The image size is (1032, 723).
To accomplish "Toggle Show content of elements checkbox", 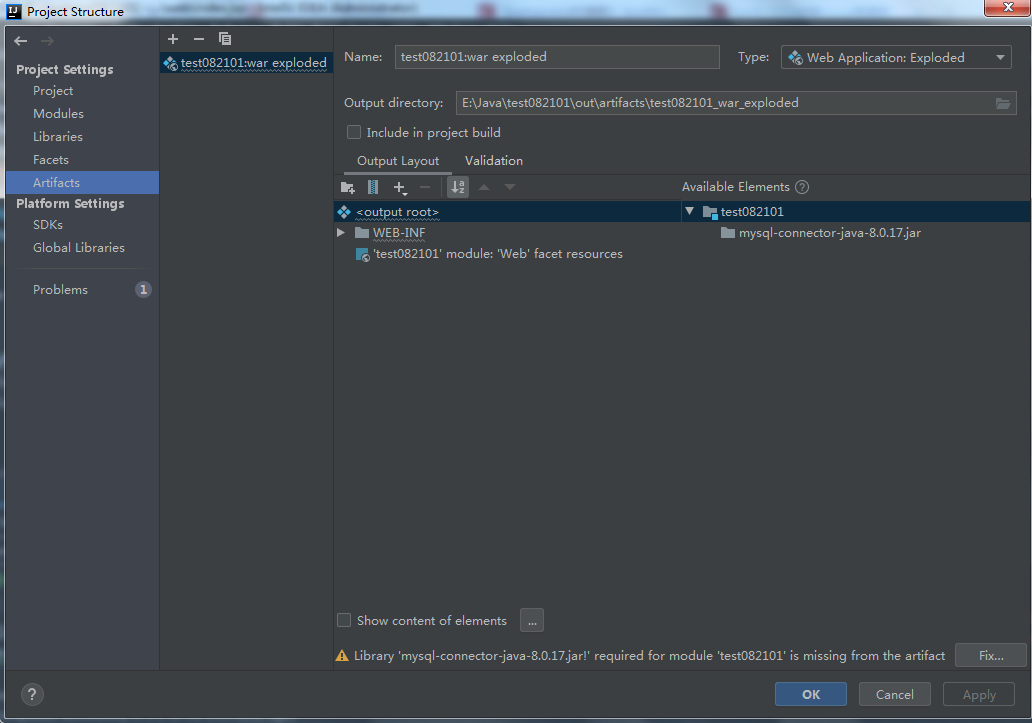I will coord(344,620).
